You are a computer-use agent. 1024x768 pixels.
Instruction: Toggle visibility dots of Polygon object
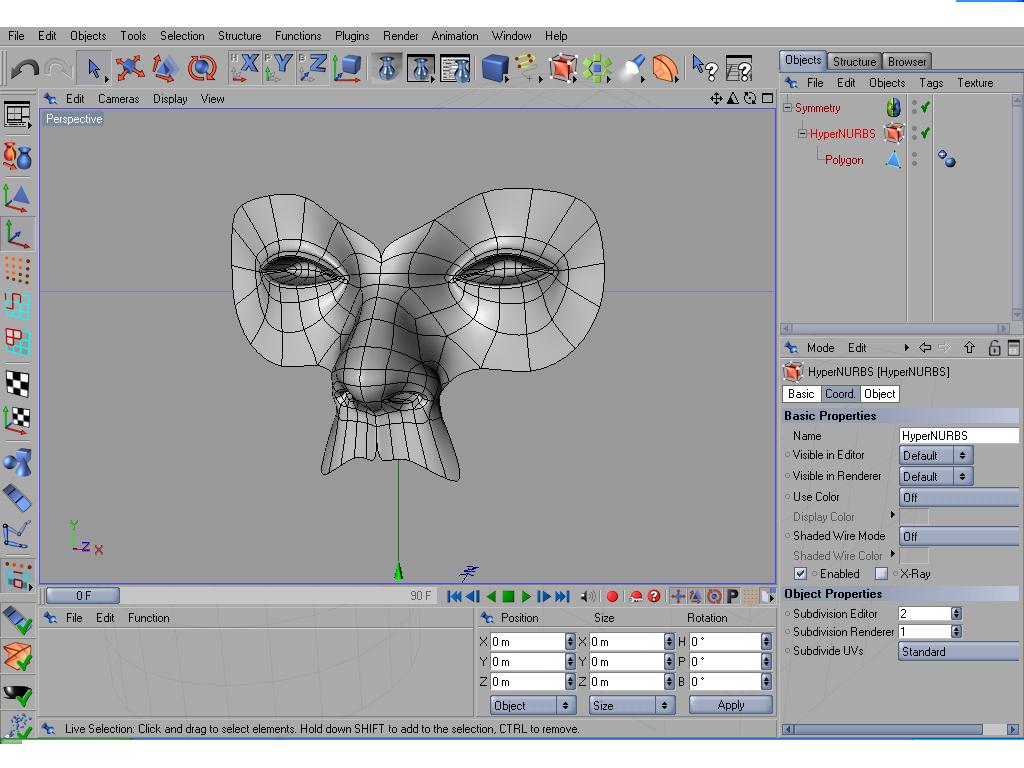click(x=914, y=159)
